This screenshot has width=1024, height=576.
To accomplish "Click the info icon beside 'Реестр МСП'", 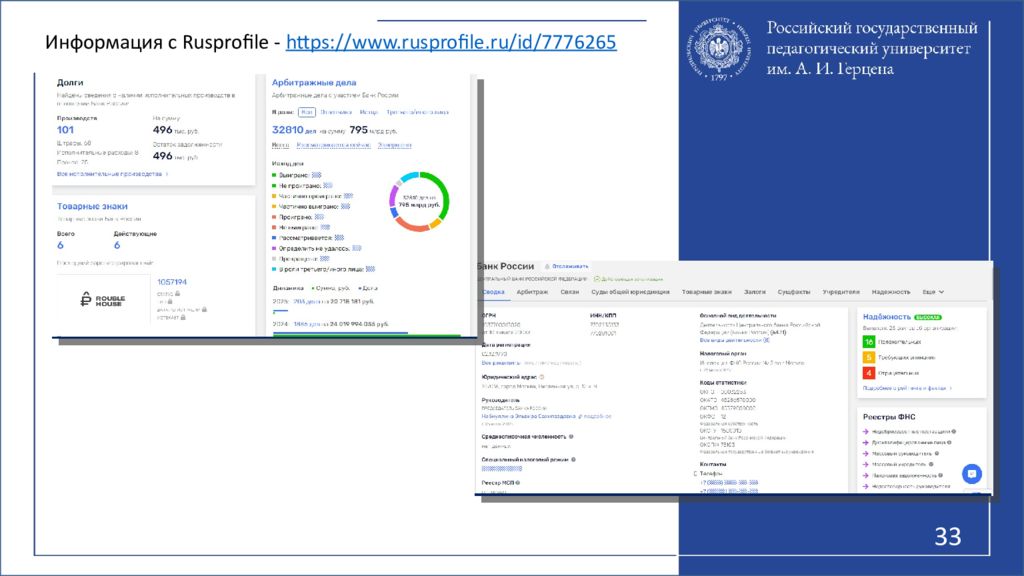I will point(518,483).
